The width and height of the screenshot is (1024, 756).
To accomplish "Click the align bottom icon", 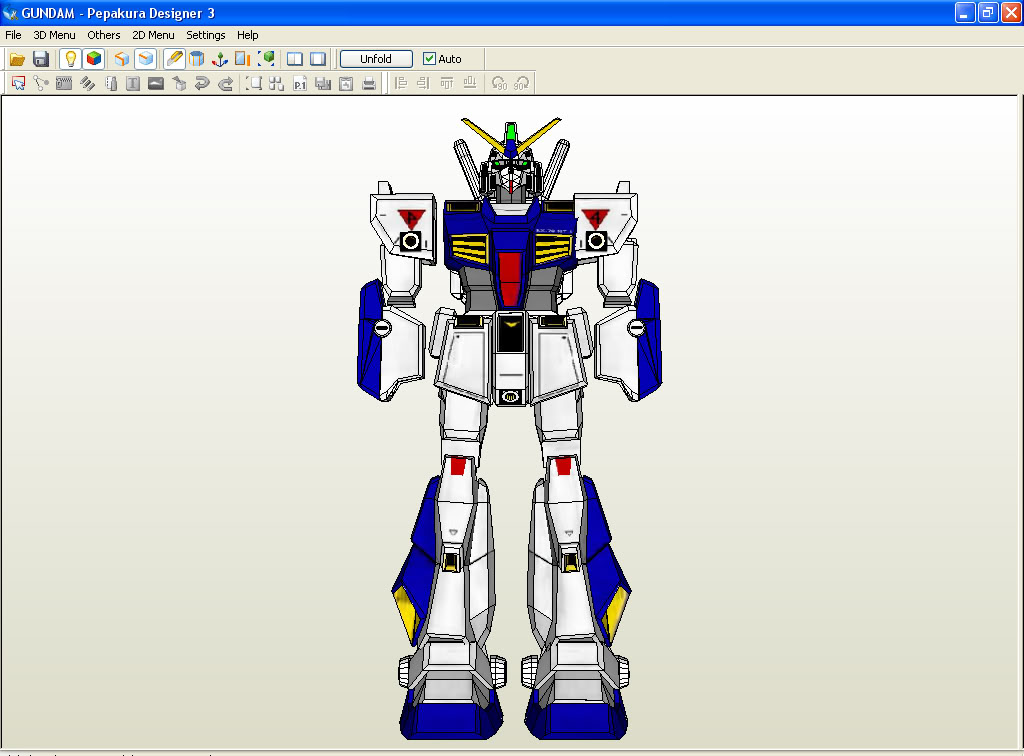I will pyautogui.click(x=470, y=83).
